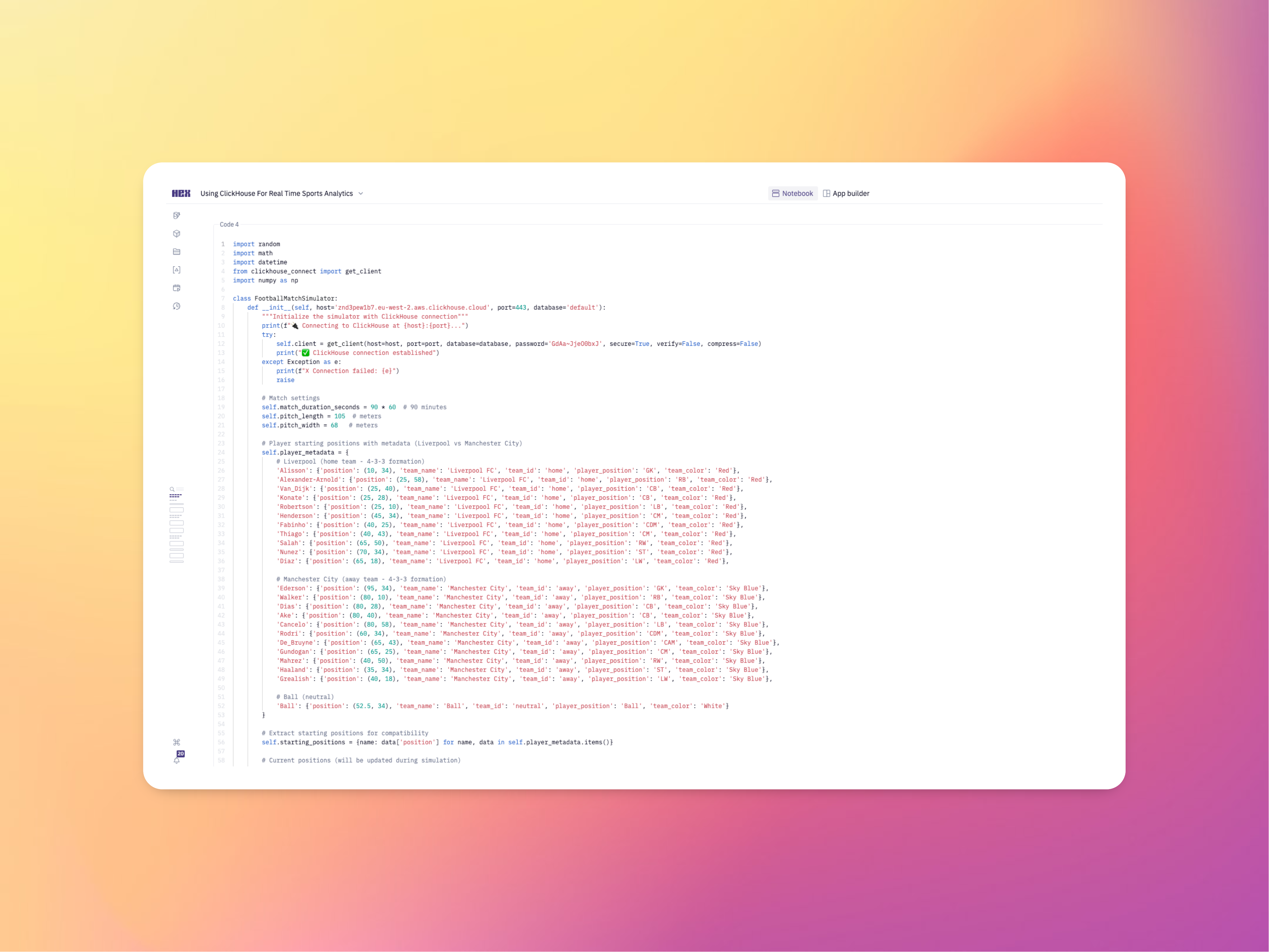This screenshot has width=1269, height=952.
Task: Click 'except Exception as e:' line
Action: click(x=301, y=362)
